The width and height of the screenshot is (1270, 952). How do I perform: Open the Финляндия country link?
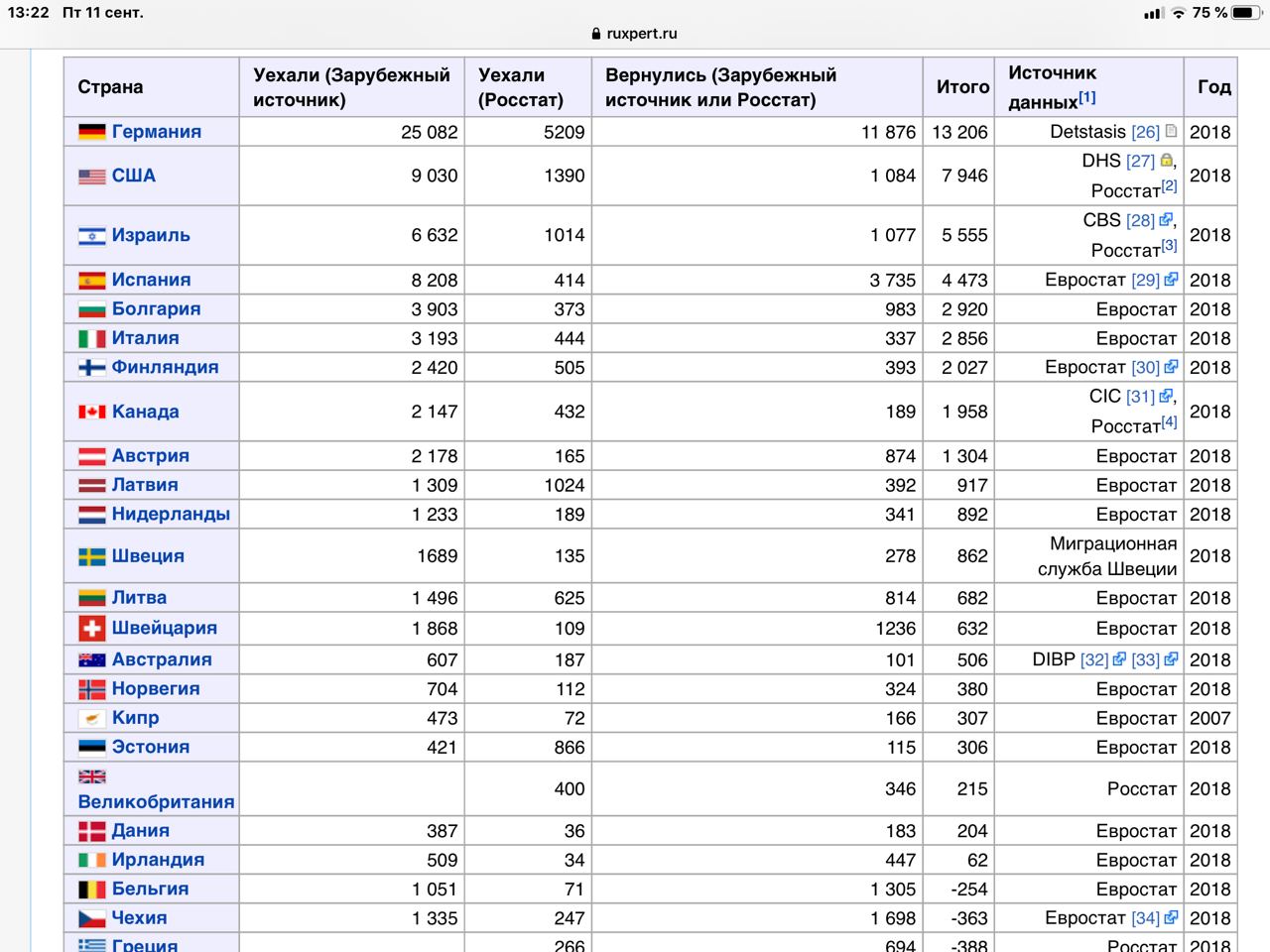pyautogui.click(x=166, y=367)
